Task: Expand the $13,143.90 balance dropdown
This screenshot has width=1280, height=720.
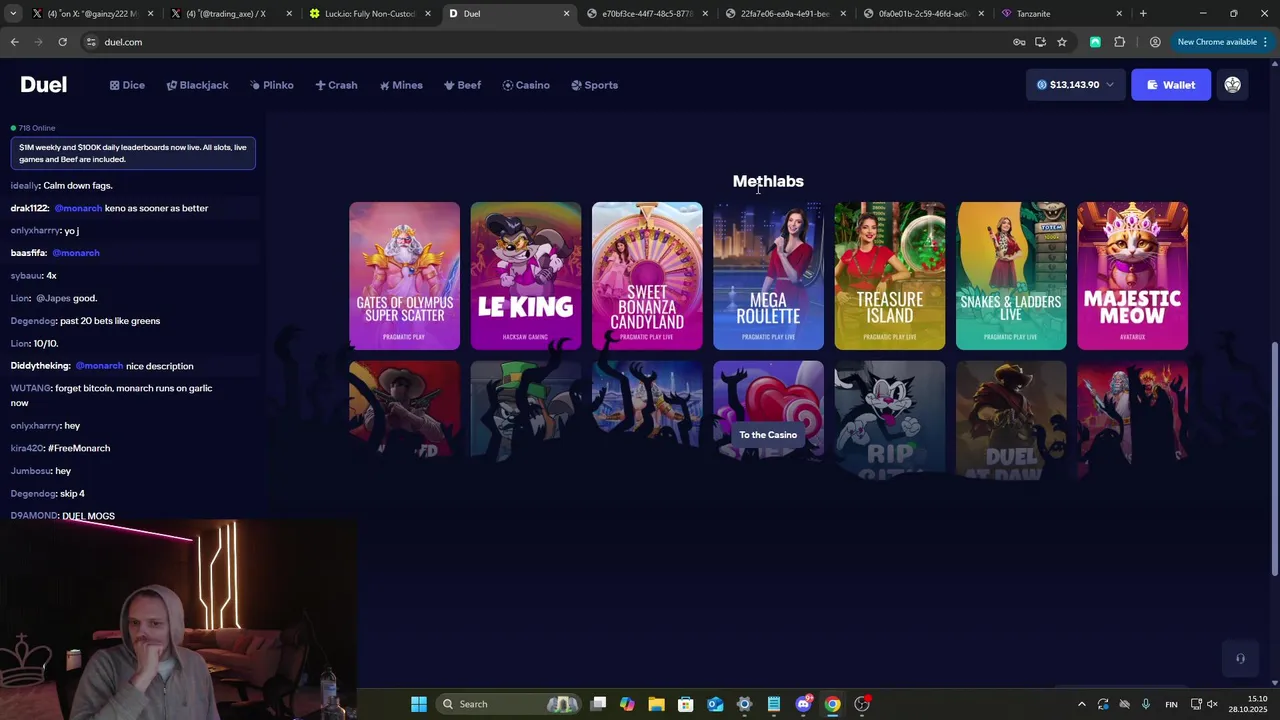Action: click(x=1075, y=85)
